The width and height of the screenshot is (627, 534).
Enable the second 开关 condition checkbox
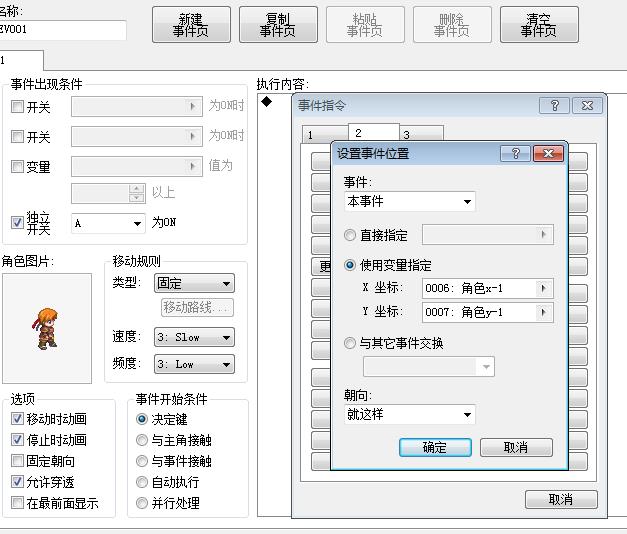[17, 136]
